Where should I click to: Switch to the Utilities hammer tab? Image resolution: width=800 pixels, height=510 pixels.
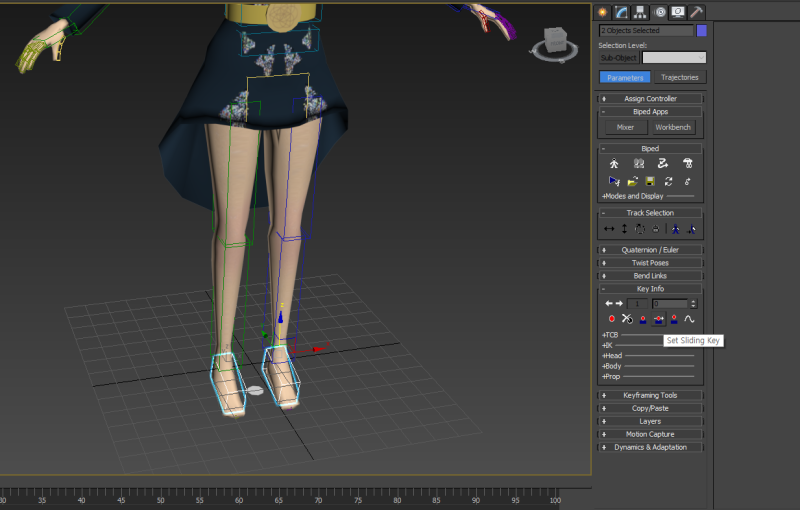696,12
